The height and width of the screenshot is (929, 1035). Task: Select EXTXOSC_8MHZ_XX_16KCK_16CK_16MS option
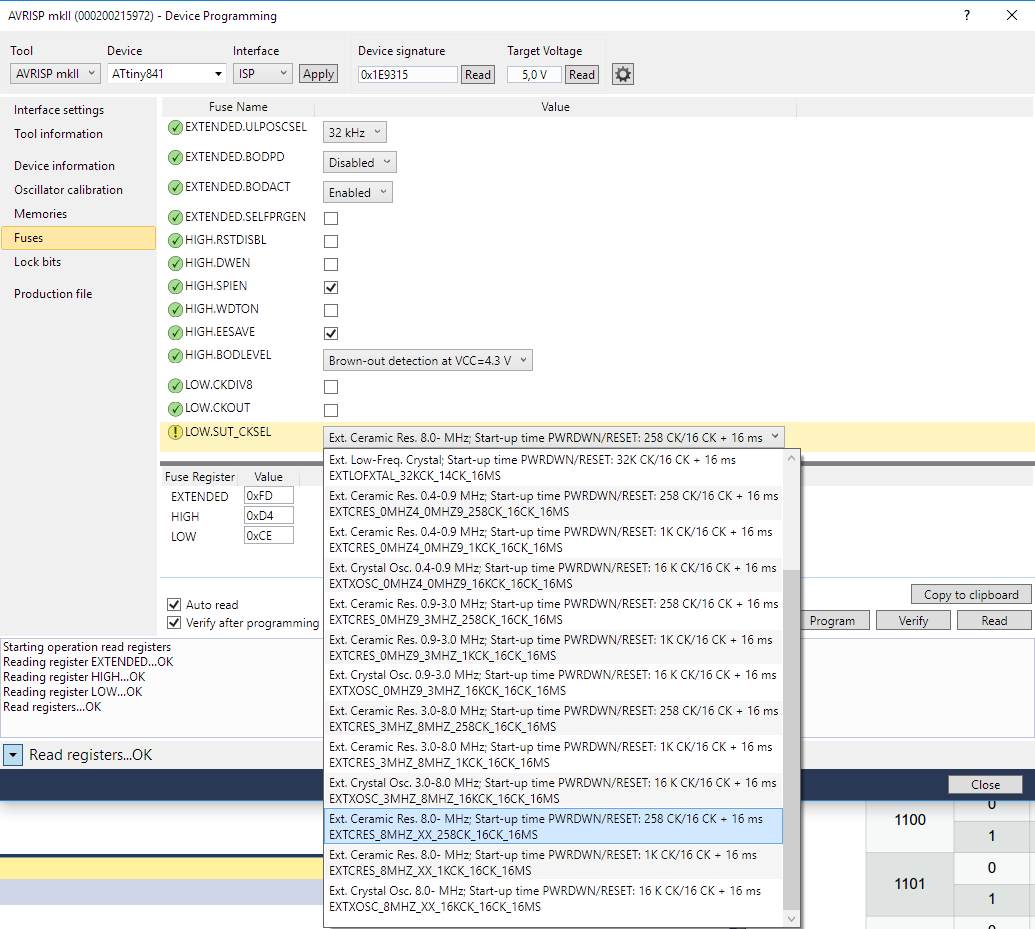click(553, 899)
